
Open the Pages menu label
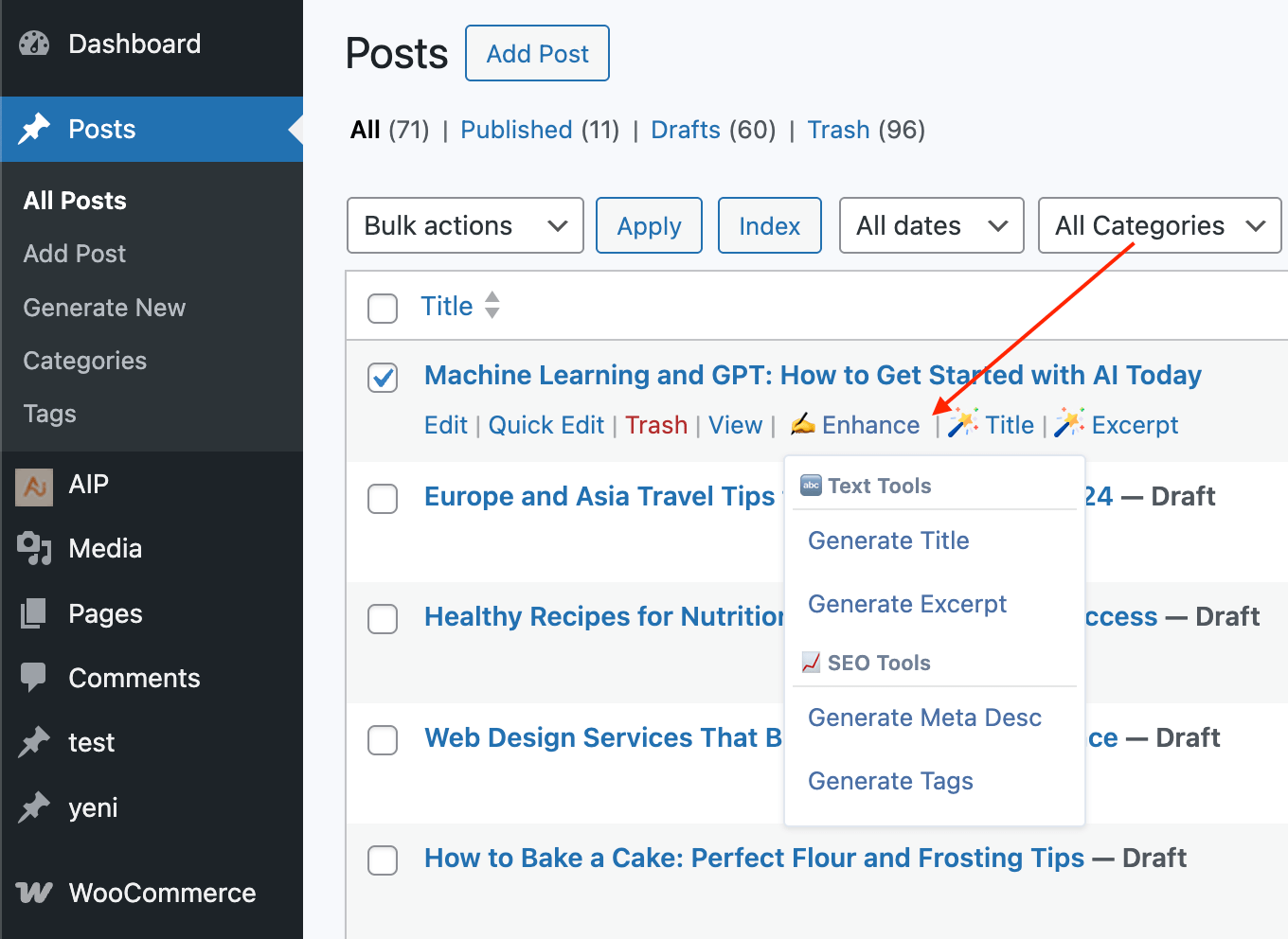(x=105, y=613)
